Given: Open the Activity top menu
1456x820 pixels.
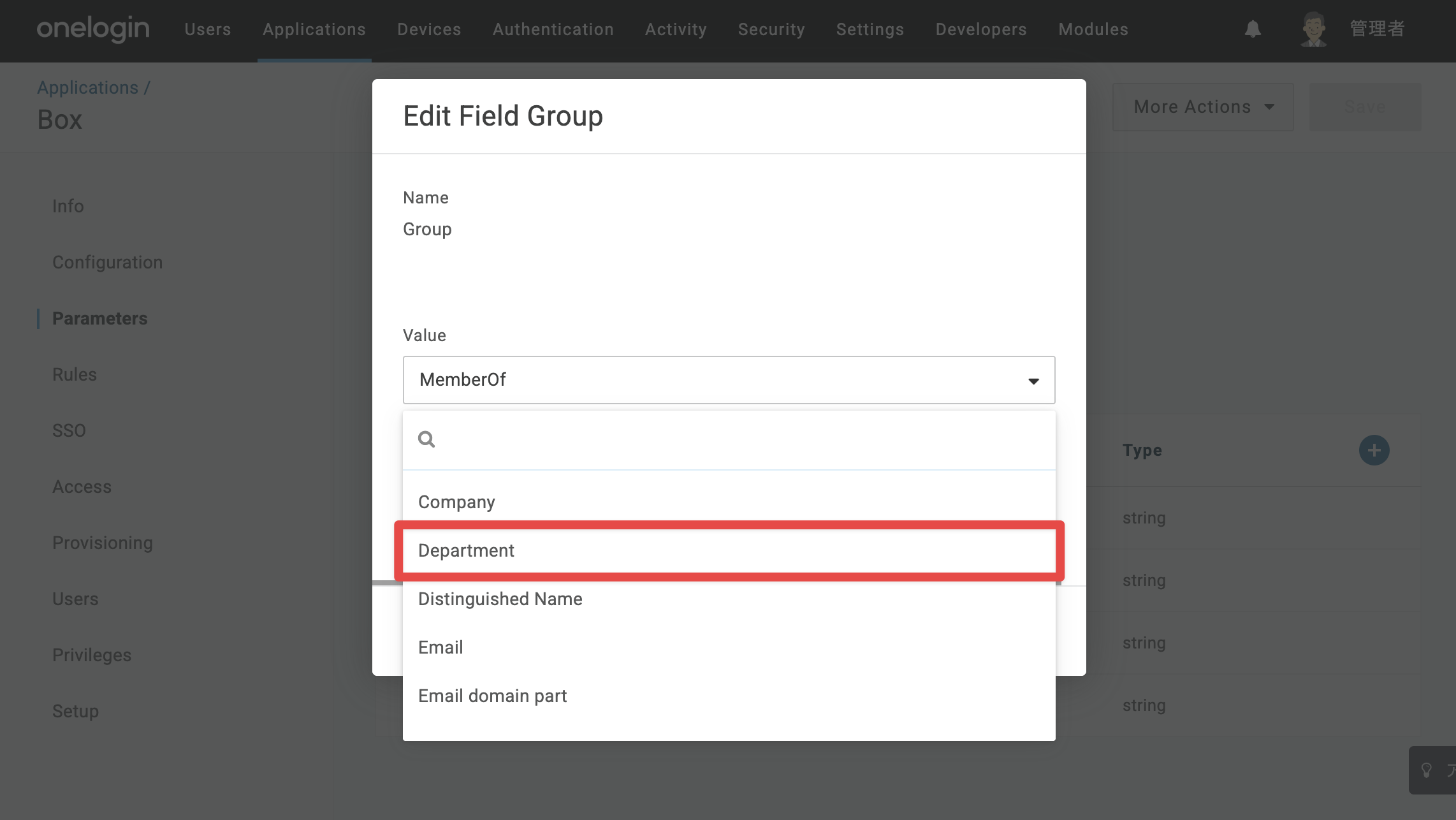Looking at the screenshot, I should point(676,29).
